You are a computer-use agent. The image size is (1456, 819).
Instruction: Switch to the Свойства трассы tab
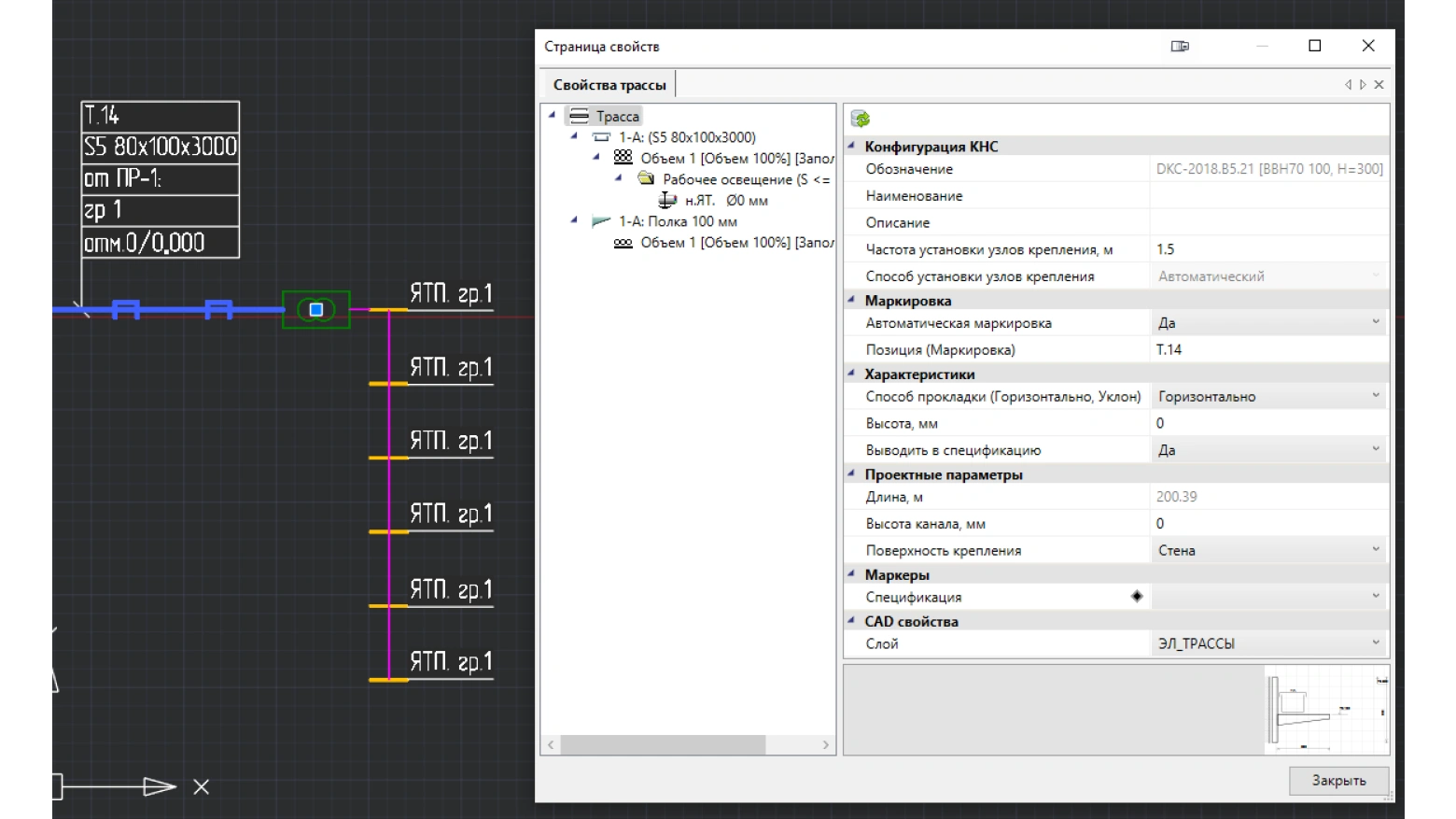click(x=609, y=85)
